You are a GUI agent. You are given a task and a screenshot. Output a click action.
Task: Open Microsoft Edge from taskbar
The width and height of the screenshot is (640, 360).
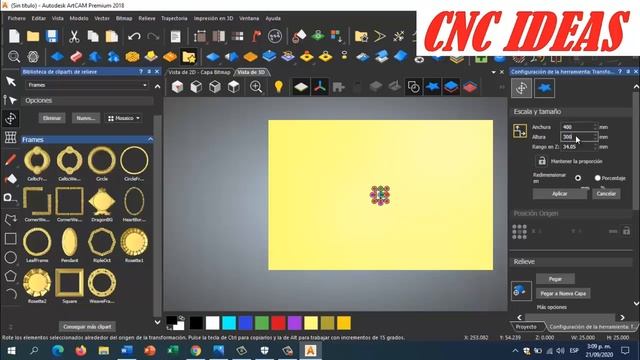pyautogui.click(x=58, y=351)
